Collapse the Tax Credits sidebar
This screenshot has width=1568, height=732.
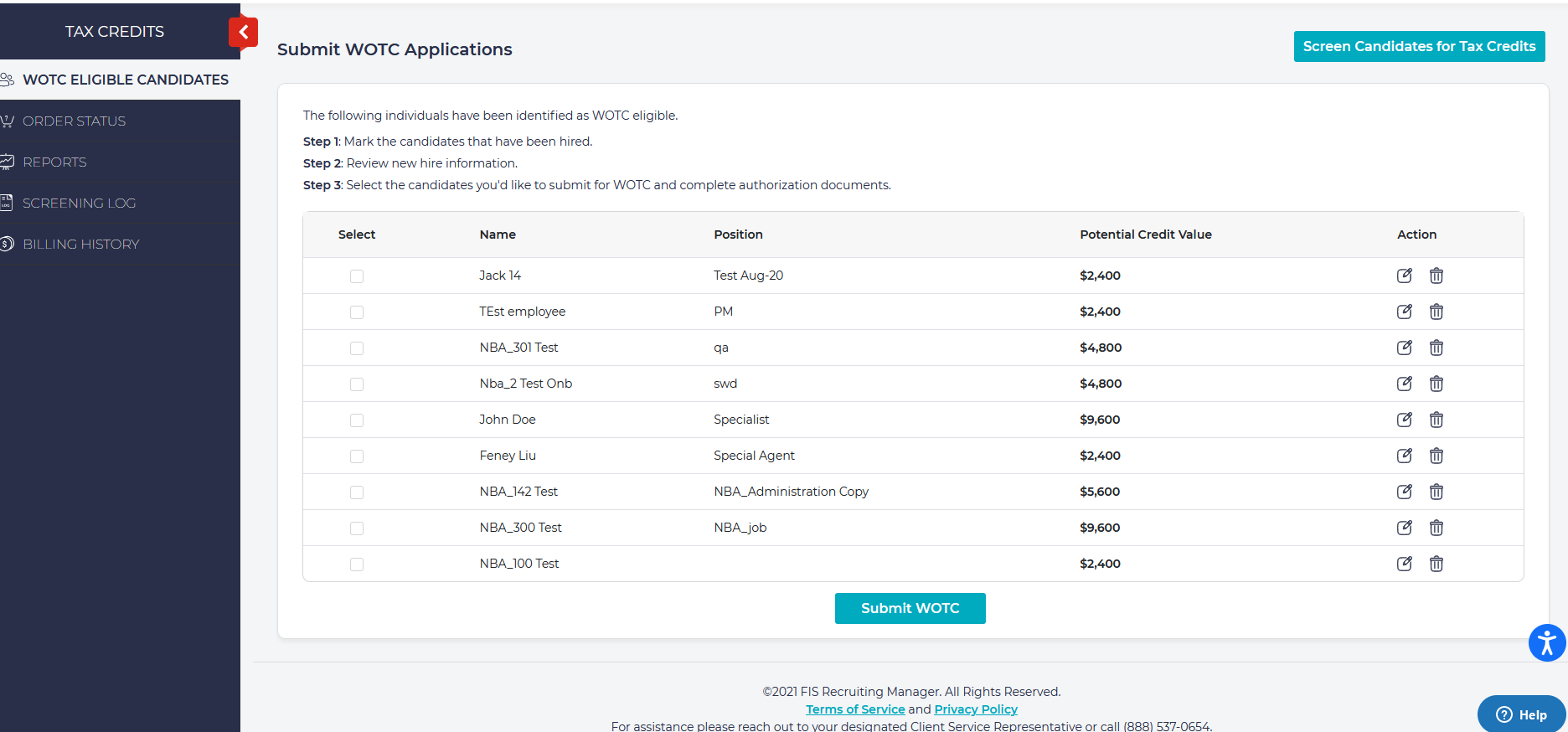pyautogui.click(x=243, y=33)
